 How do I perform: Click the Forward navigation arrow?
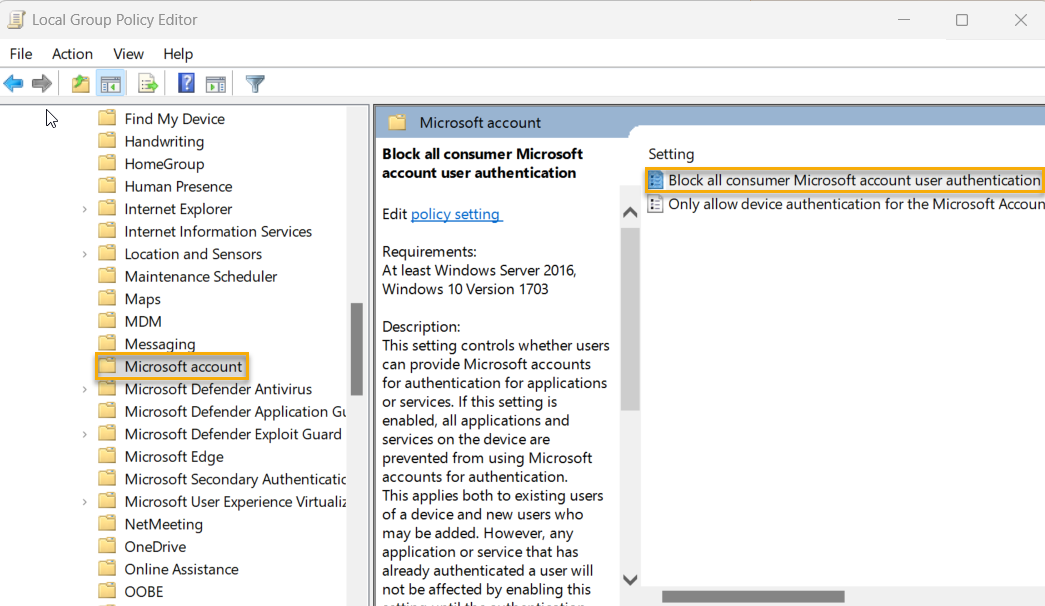41,83
